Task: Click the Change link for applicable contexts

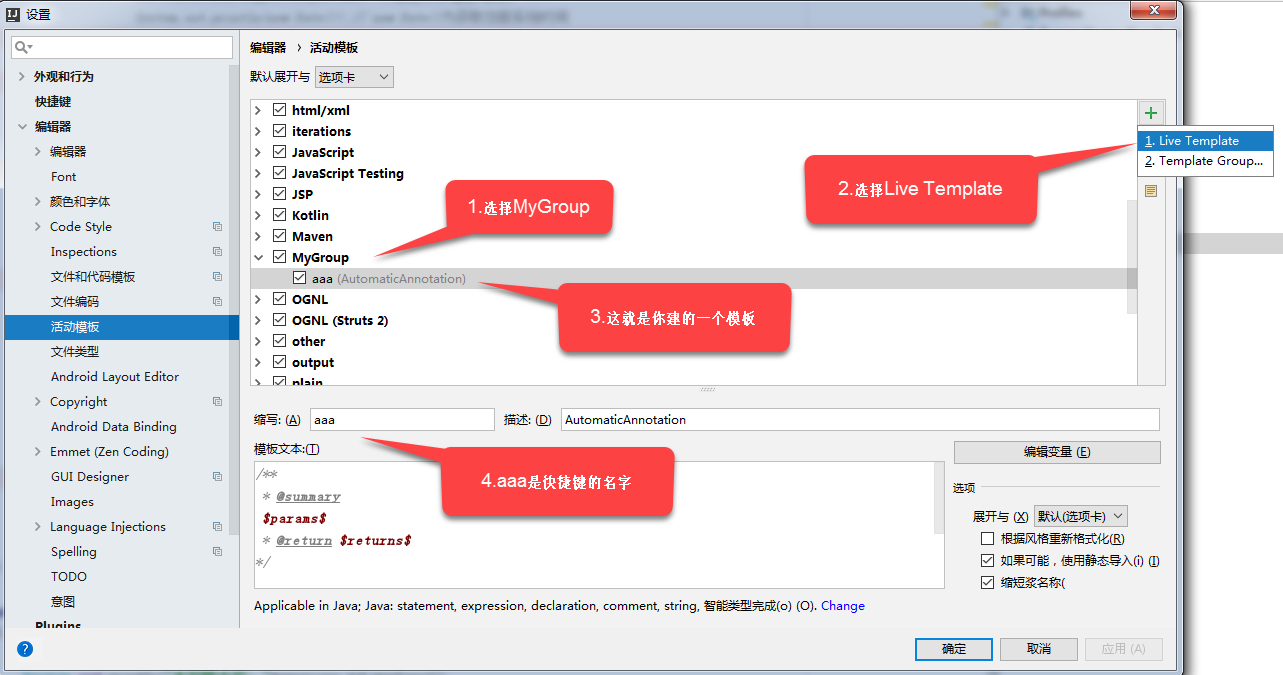Action: point(843,606)
